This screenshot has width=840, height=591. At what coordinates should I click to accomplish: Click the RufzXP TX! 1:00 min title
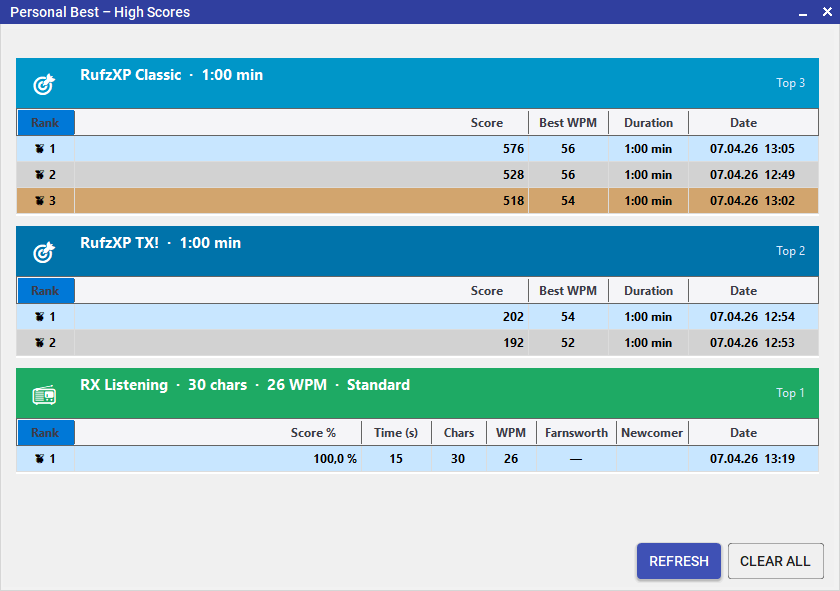coord(161,243)
